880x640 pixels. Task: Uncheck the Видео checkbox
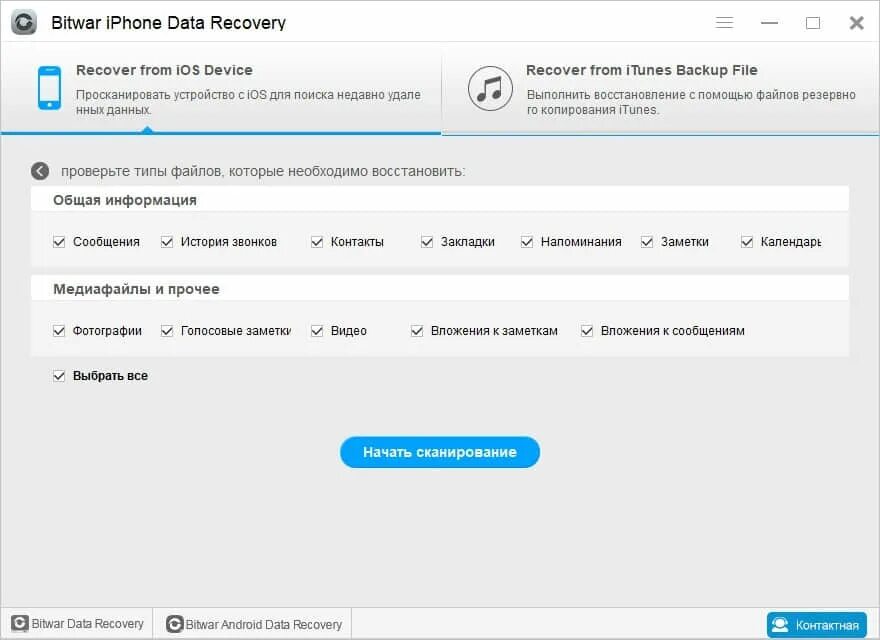(317, 331)
